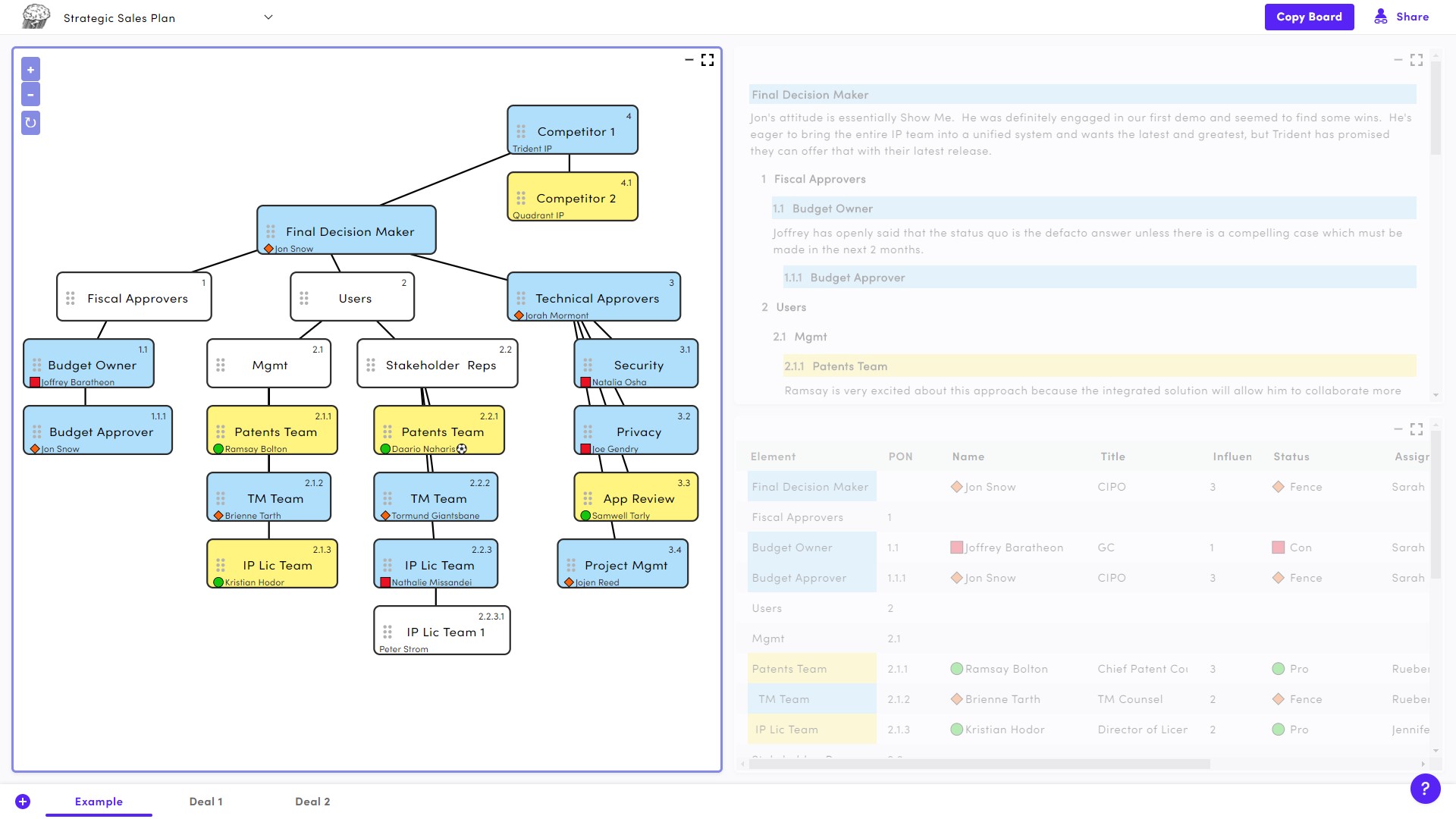1456x819 pixels.
Task: Open the help question mark button
Action: [1425, 788]
